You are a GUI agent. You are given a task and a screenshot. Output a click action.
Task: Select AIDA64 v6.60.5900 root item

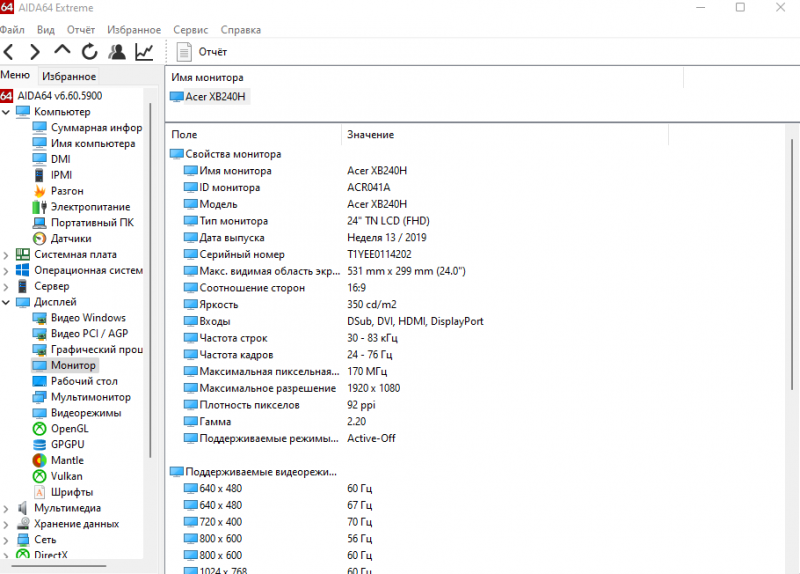pyautogui.click(x=52, y=95)
